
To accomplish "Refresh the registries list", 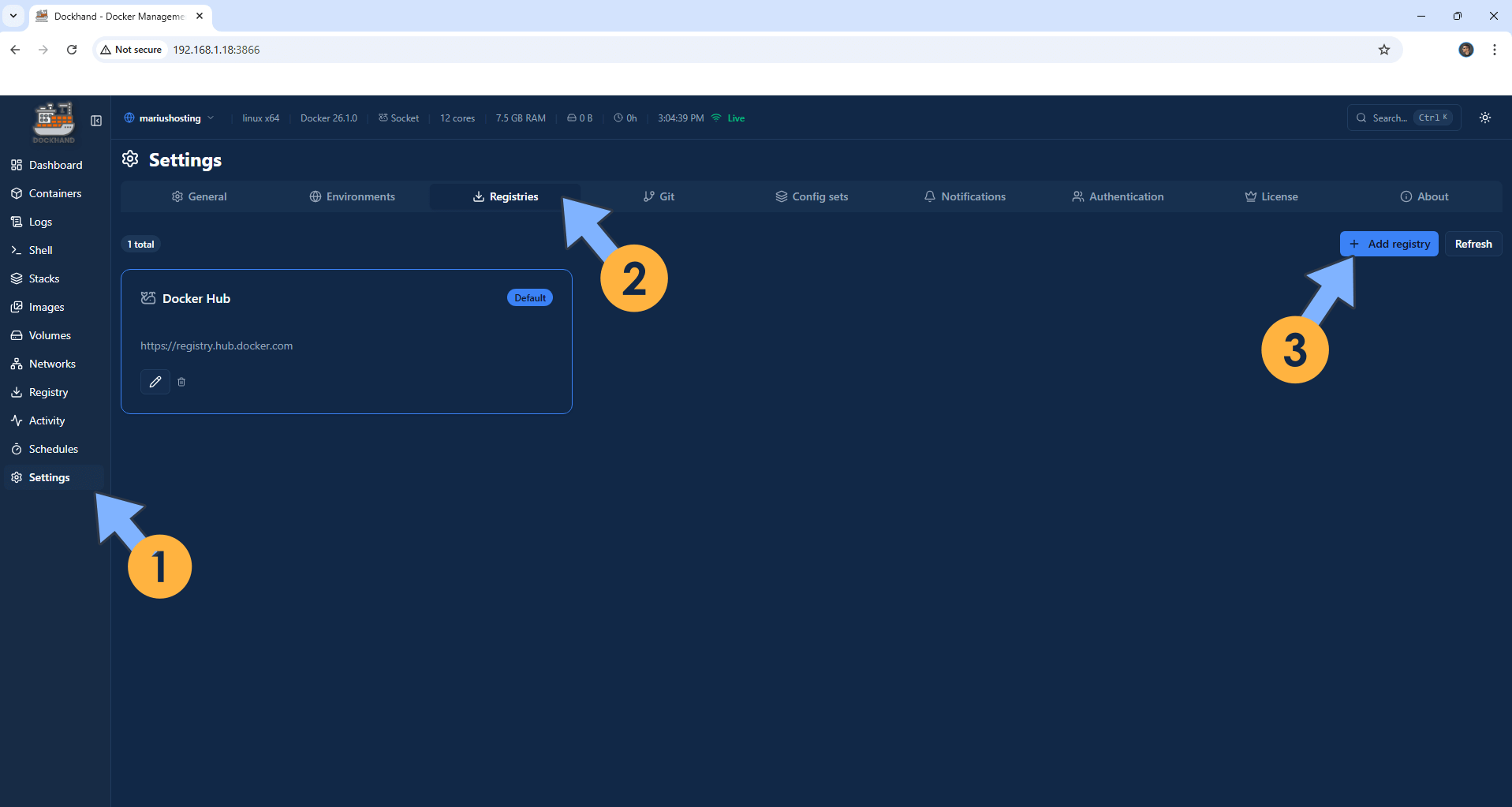I will pyautogui.click(x=1473, y=244).
